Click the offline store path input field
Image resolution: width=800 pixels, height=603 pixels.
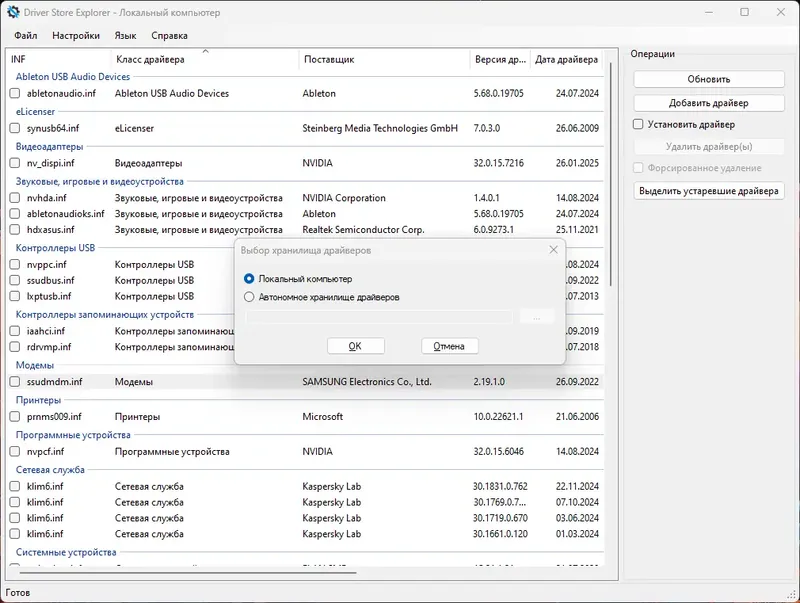click(x=379, y=317)
